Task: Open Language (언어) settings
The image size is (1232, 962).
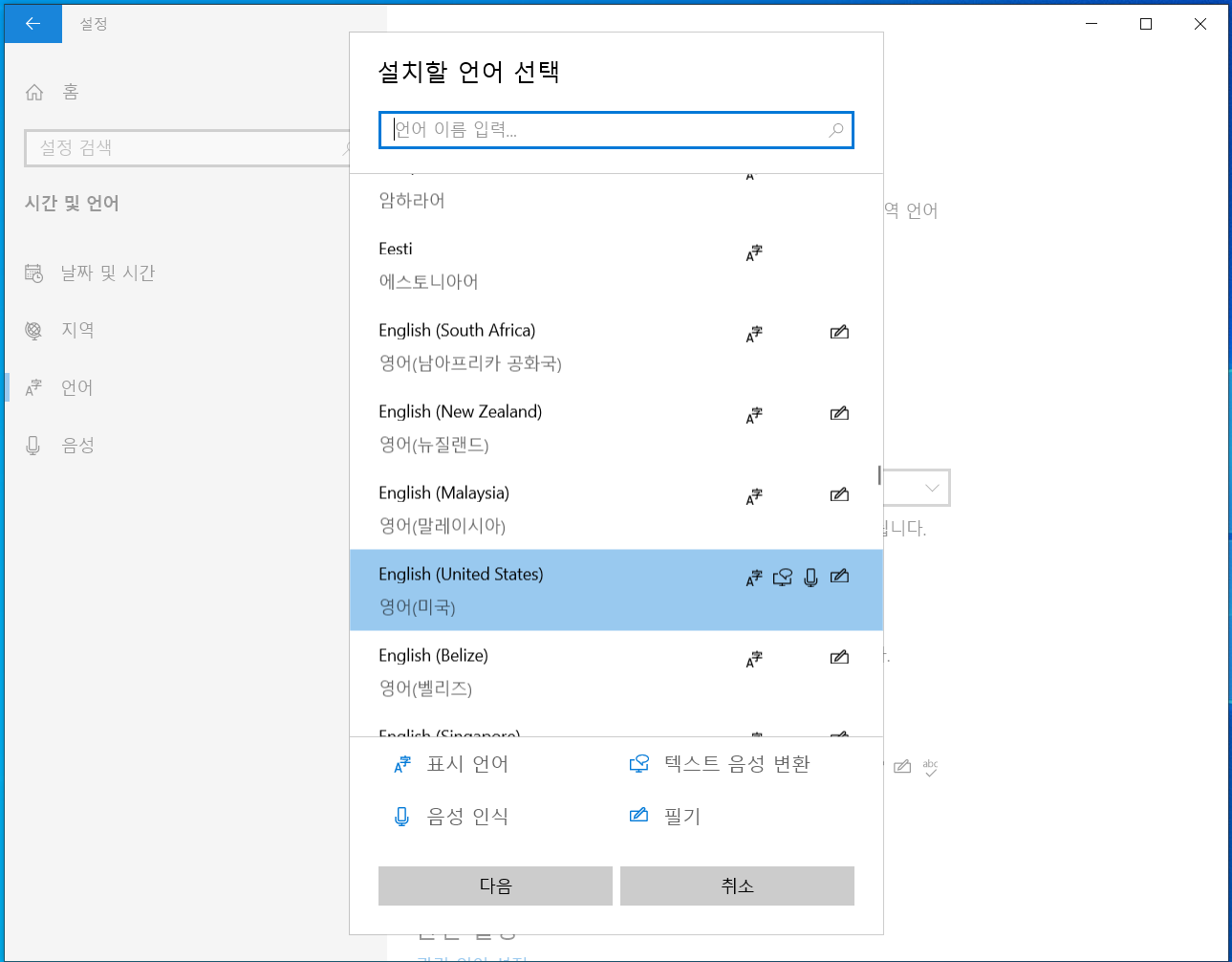Action: point(177,387)
